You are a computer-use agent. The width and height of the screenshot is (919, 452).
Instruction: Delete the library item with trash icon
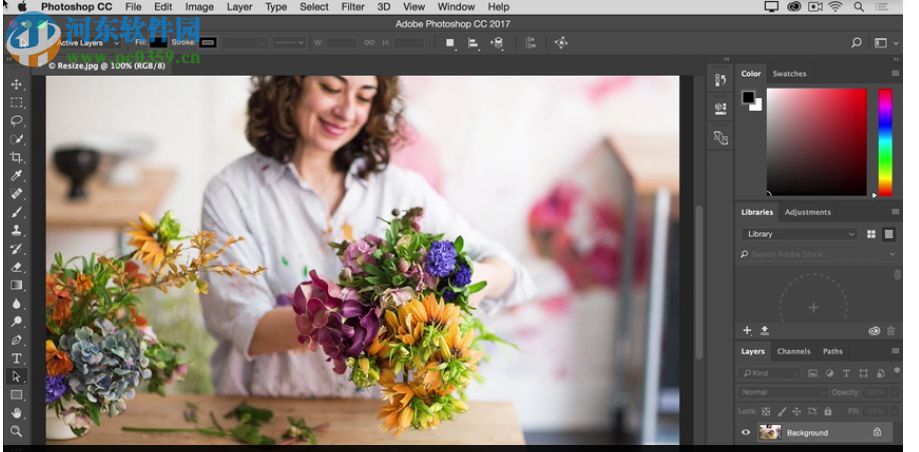891,331
